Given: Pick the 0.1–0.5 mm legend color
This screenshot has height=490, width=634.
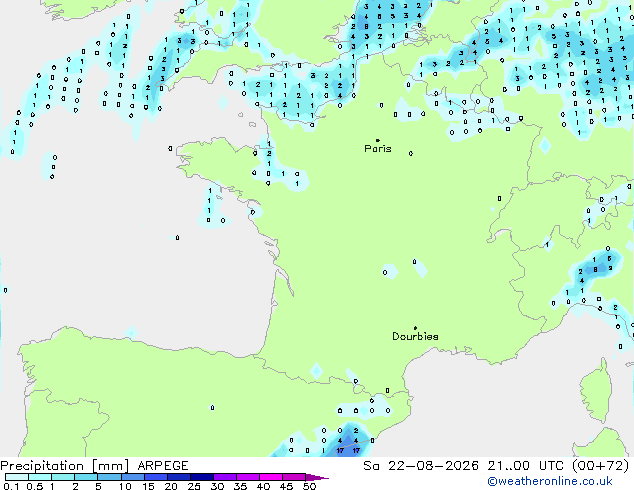Looking at the screenshot, I should click(17, 477).
